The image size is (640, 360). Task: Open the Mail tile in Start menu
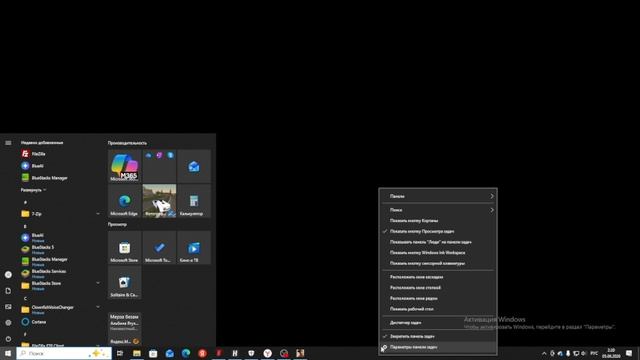194,166
